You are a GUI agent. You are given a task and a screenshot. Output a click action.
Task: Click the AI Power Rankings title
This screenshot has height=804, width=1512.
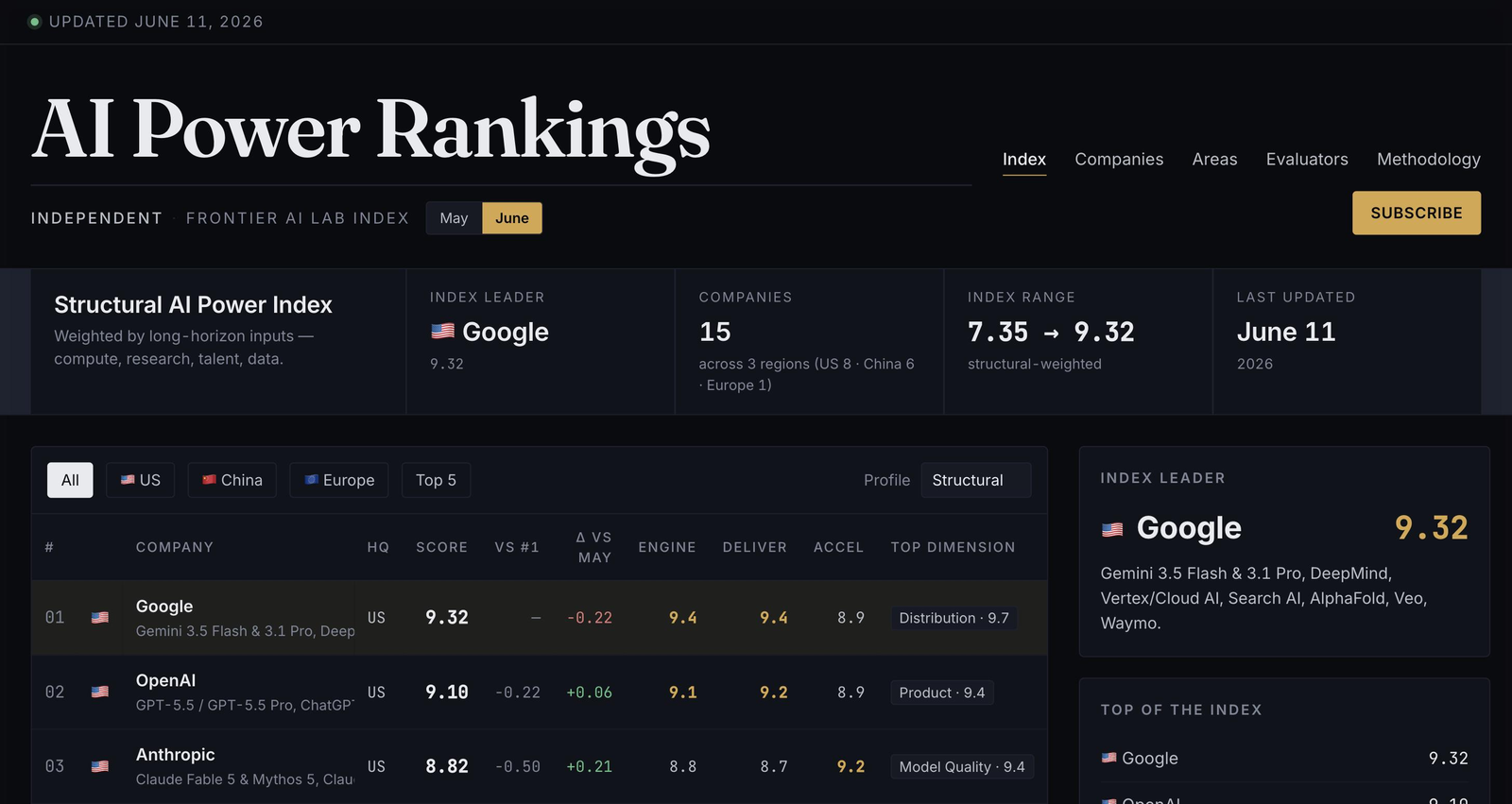tap(371, 130)
